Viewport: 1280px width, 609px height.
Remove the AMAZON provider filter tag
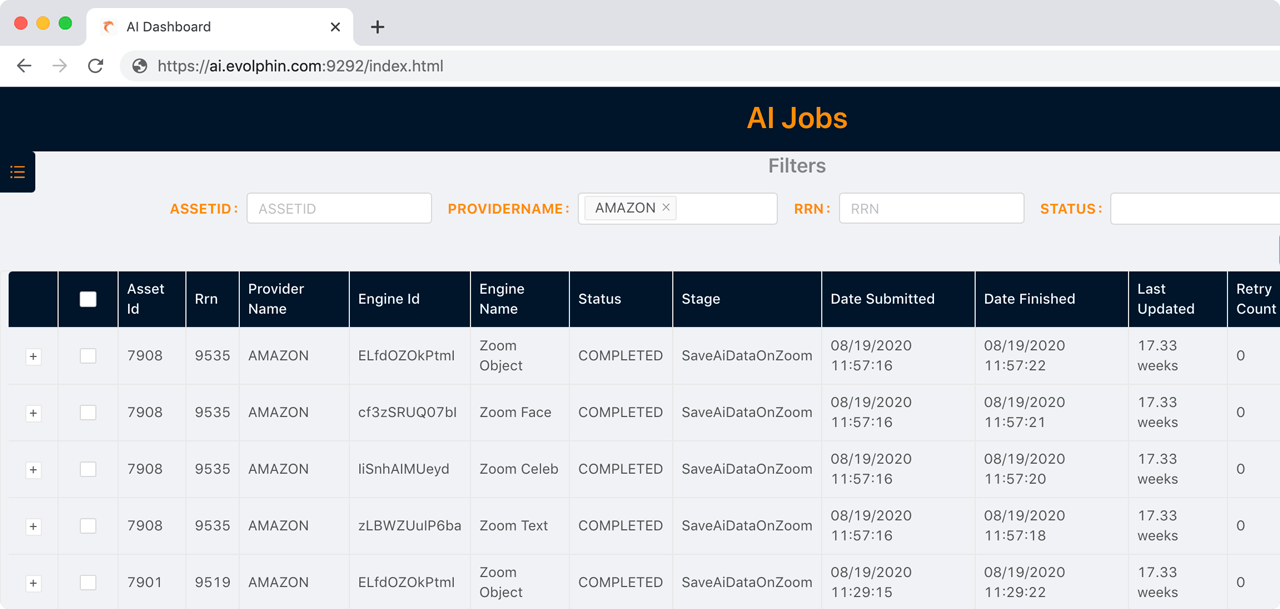pyautogui.click(x=666, y=208)
